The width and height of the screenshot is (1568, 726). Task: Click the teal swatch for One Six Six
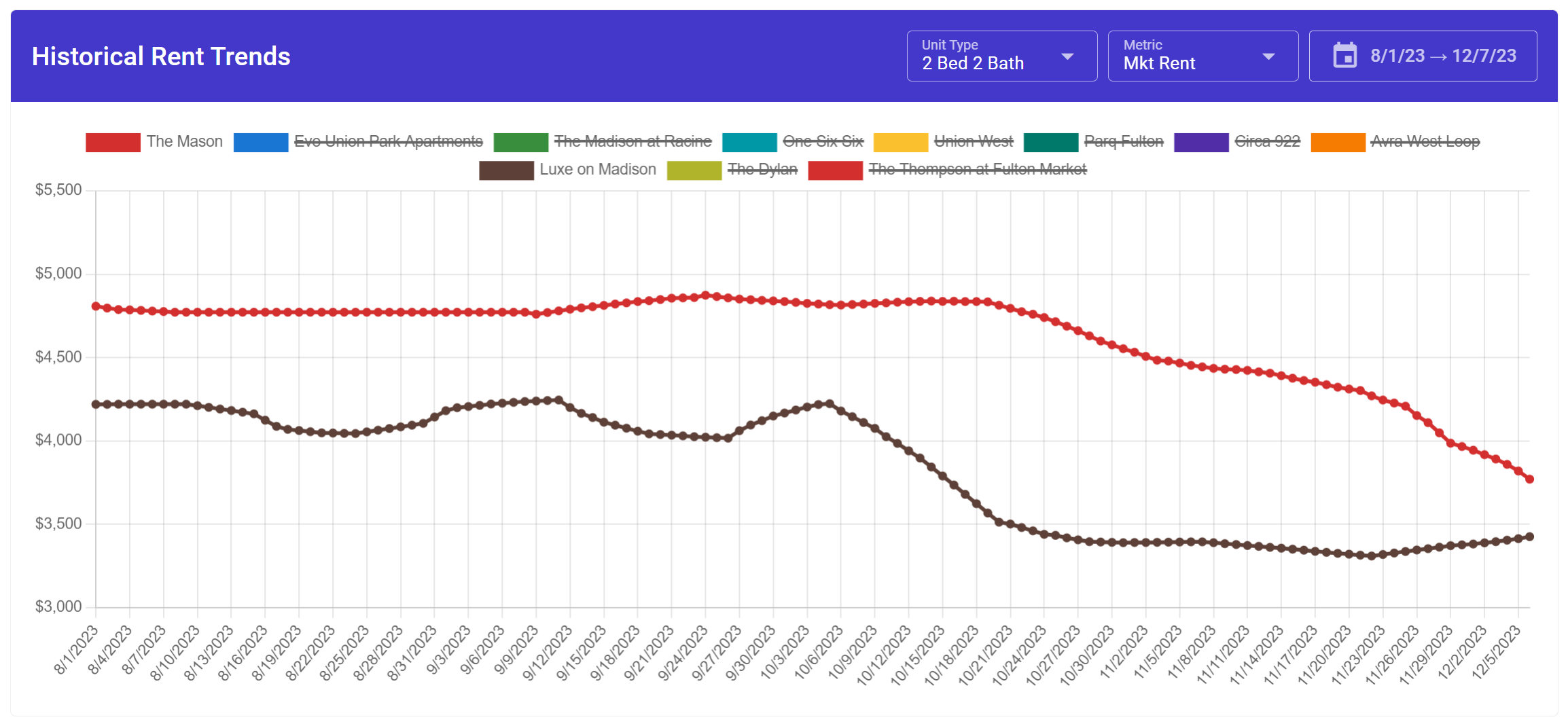tap(751, 142)
